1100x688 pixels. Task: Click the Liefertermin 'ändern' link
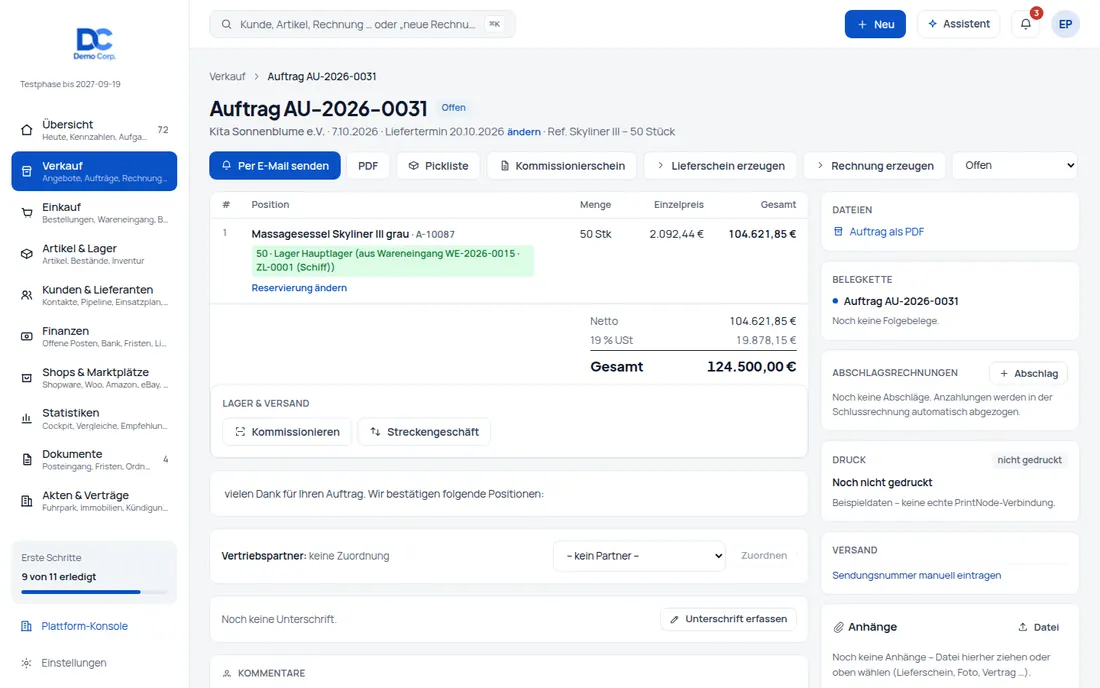[523, 132]
